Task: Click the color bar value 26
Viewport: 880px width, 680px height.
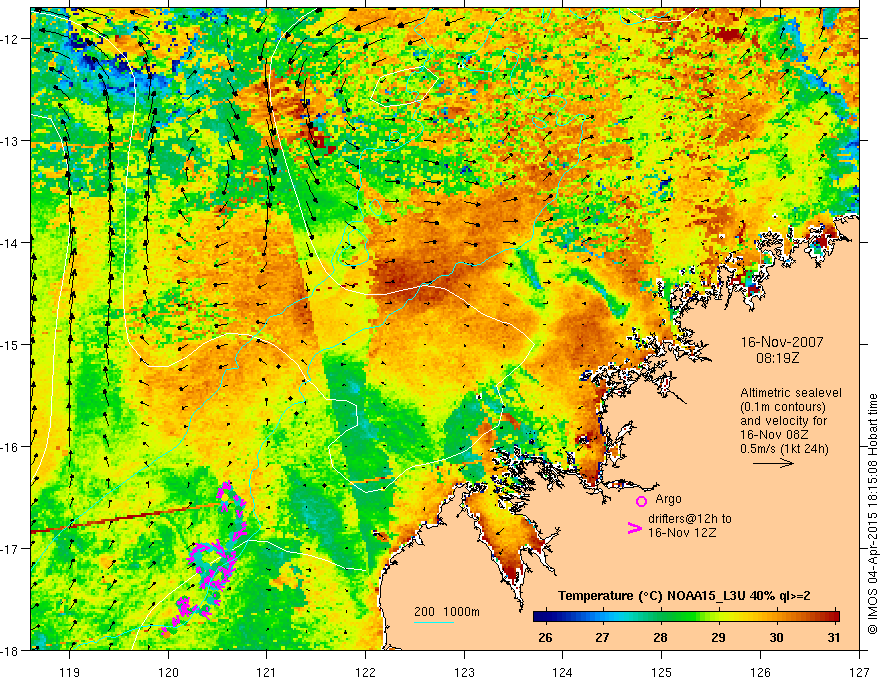Action: click(545, 637)
